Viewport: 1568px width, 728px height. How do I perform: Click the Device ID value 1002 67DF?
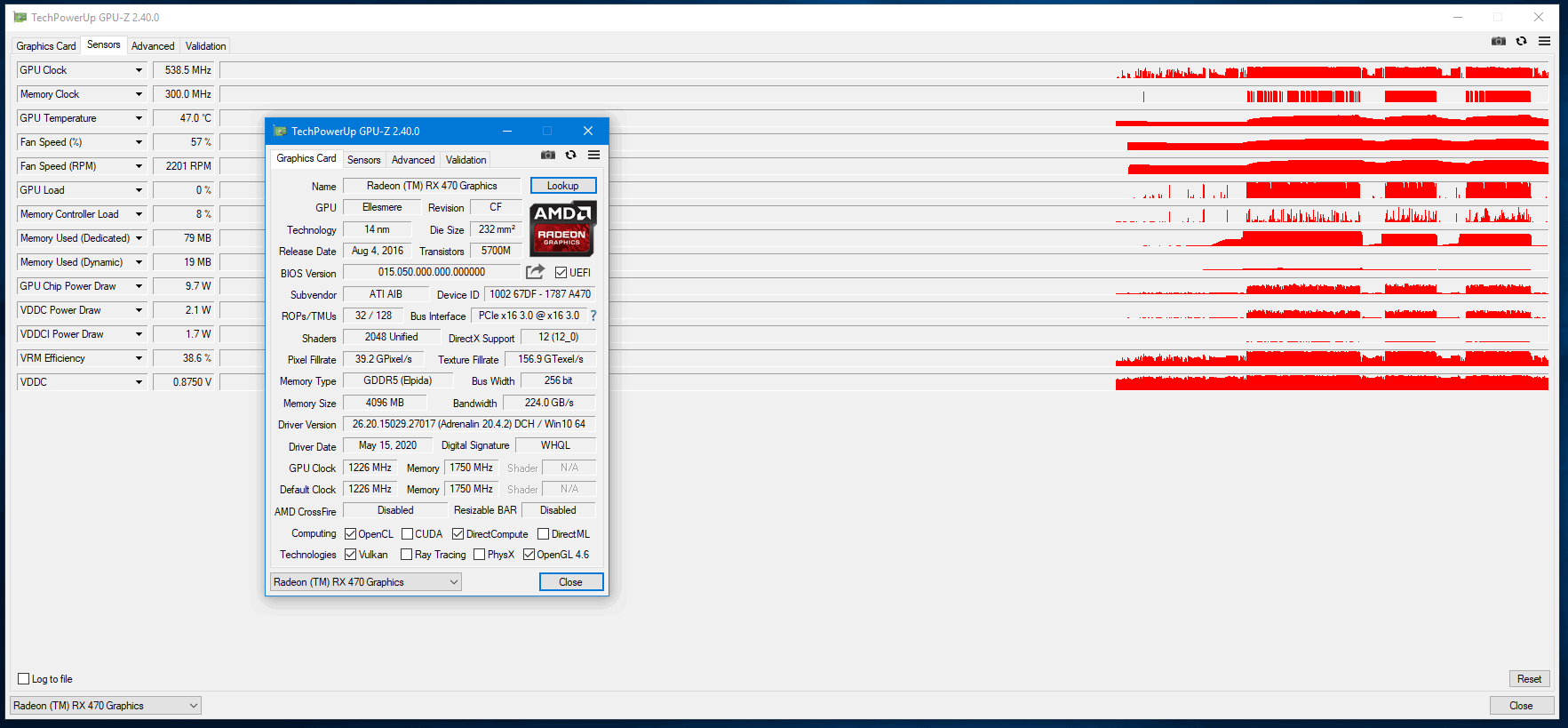(x=540, y=294)
